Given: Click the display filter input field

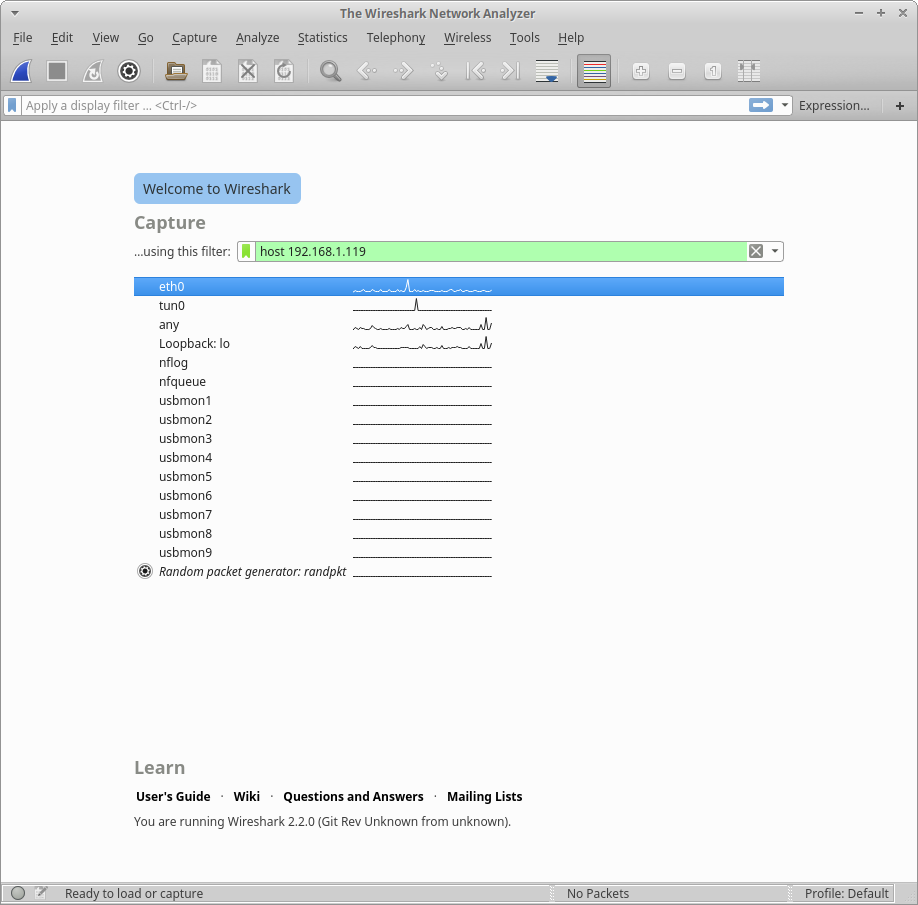Looking at the screenshot, I should point(385,105).
